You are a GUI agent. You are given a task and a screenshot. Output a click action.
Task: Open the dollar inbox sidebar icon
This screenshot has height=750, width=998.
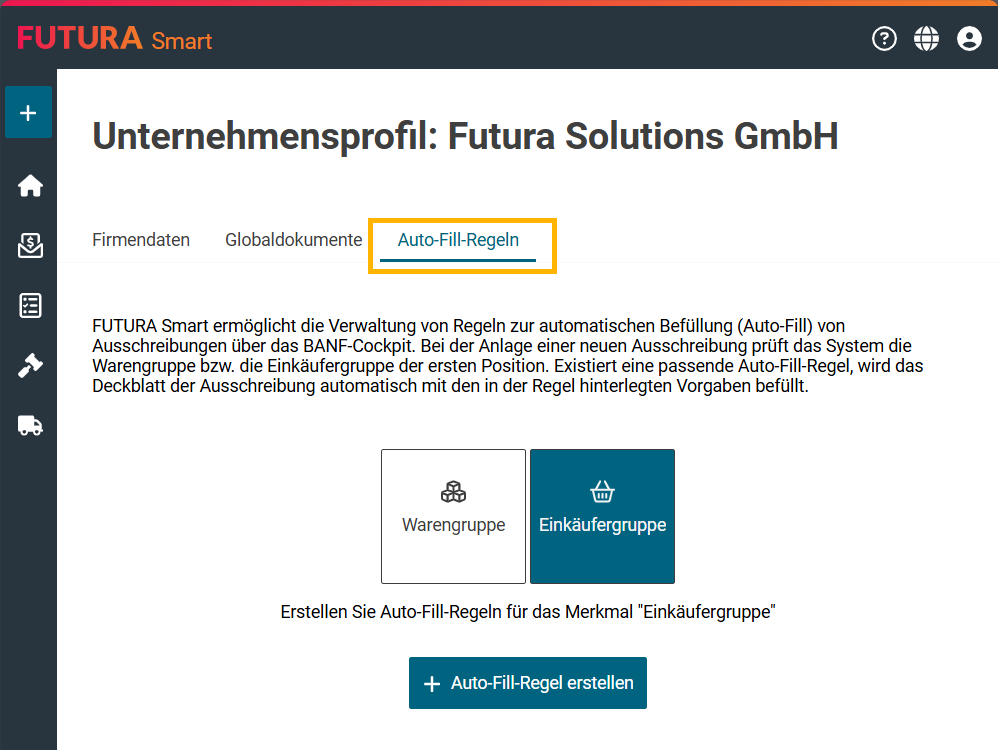30,245
